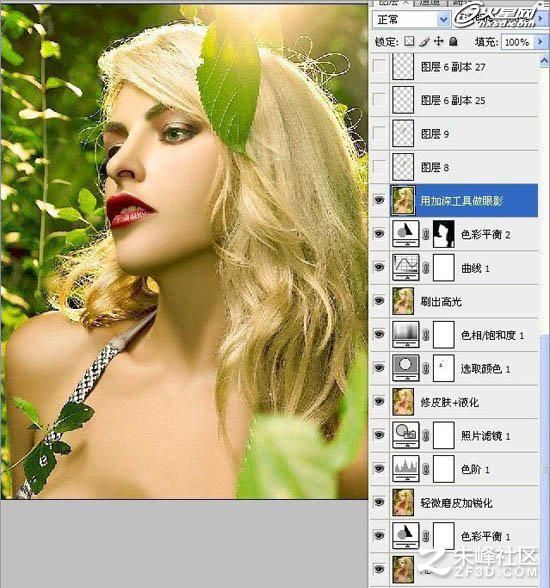Click the lock position move icon
The height and width of the screenshot is (588, 550).
[438, 41]
